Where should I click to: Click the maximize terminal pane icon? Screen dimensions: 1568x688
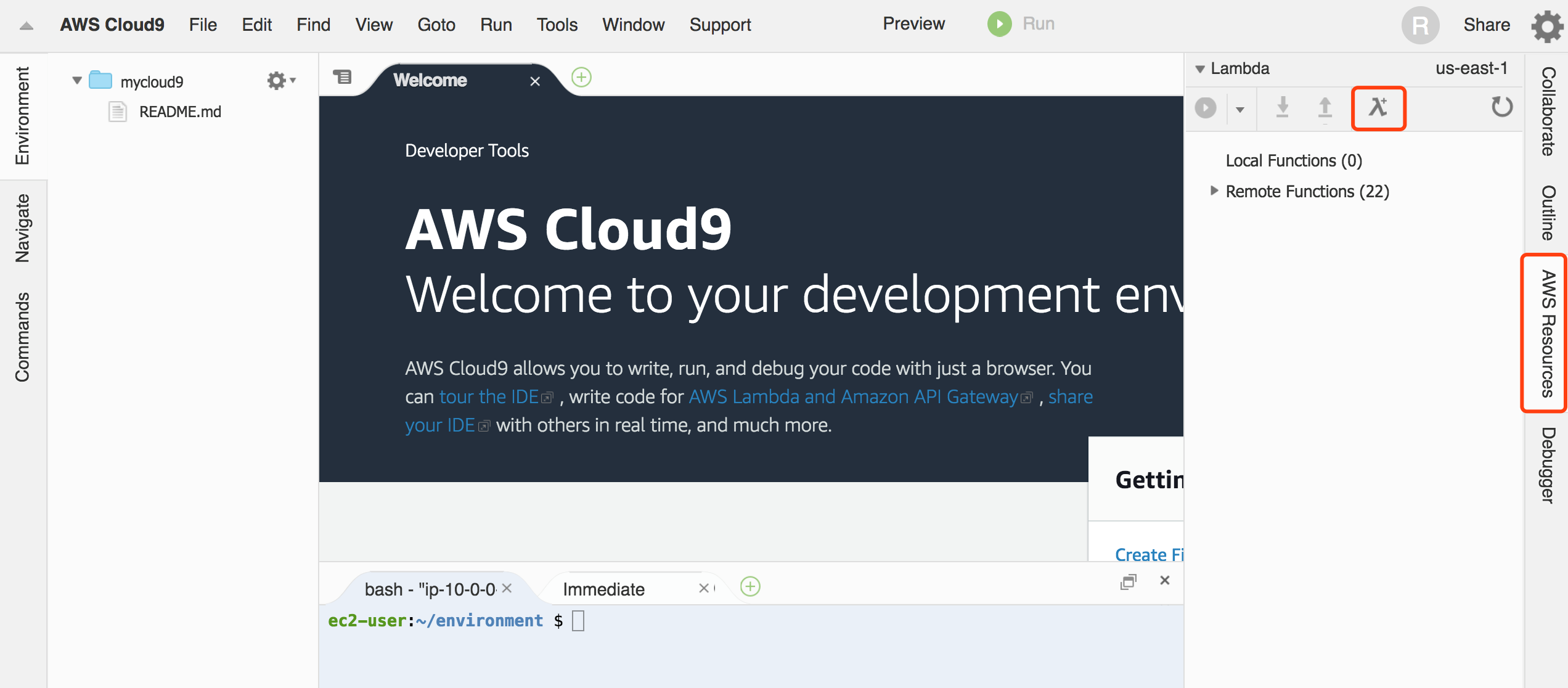pos(1128,581)
